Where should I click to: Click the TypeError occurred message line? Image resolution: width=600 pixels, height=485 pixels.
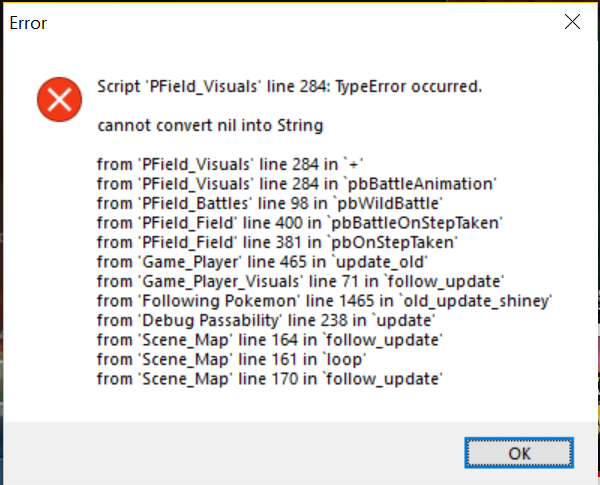pyautogui.click(x=290, y=87)
